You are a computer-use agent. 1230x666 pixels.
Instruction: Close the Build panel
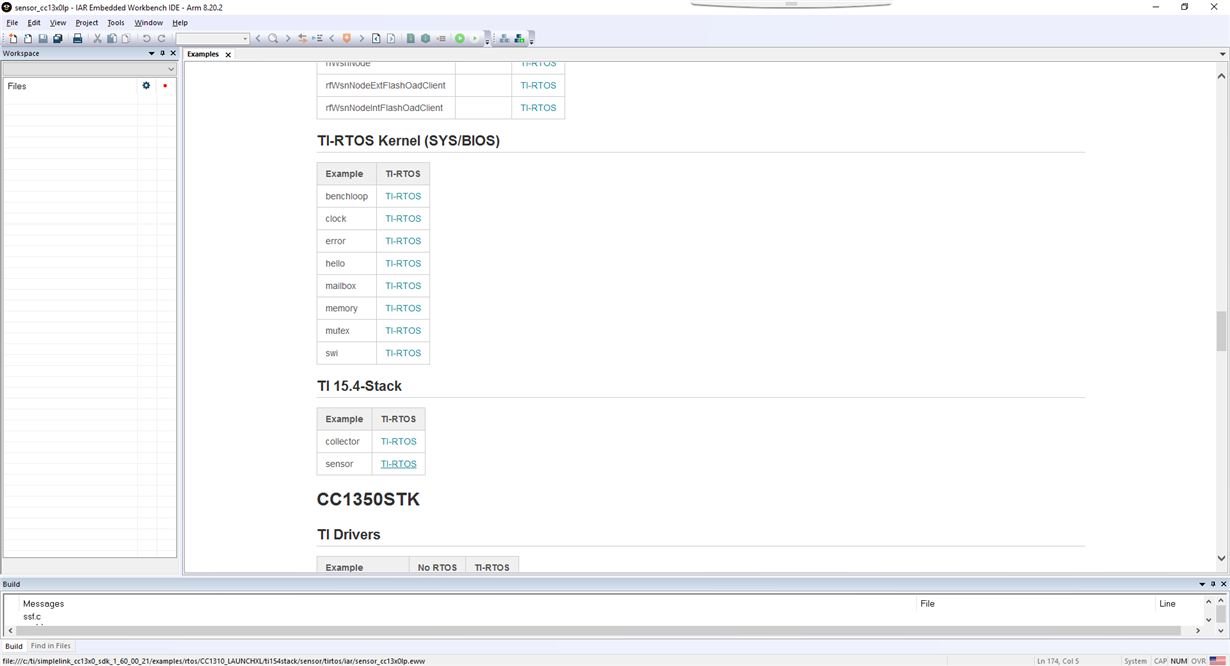(1223, 584)
